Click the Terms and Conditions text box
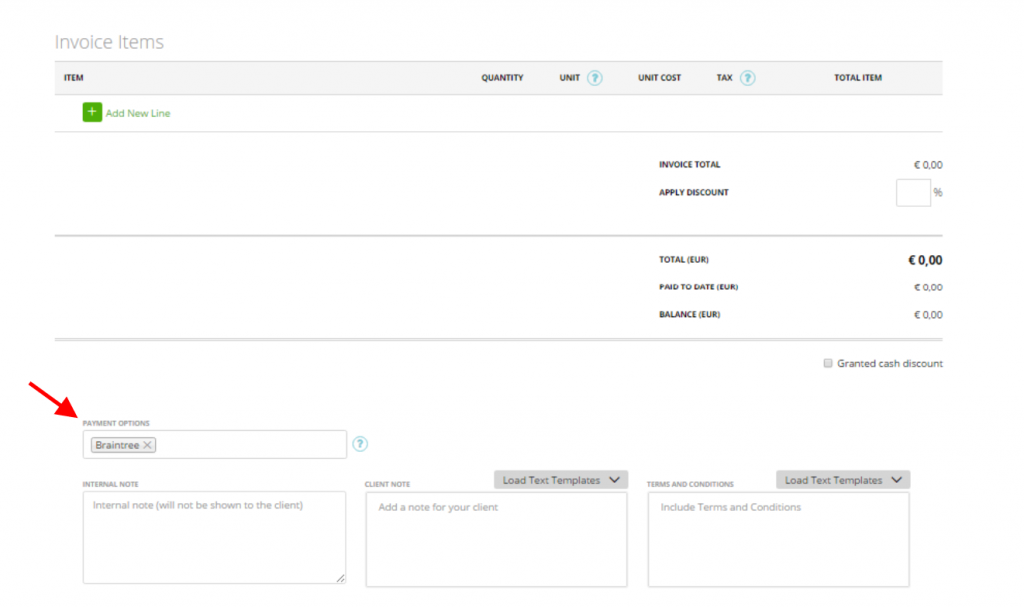The image size is (1024, 607). pos(778,537)
